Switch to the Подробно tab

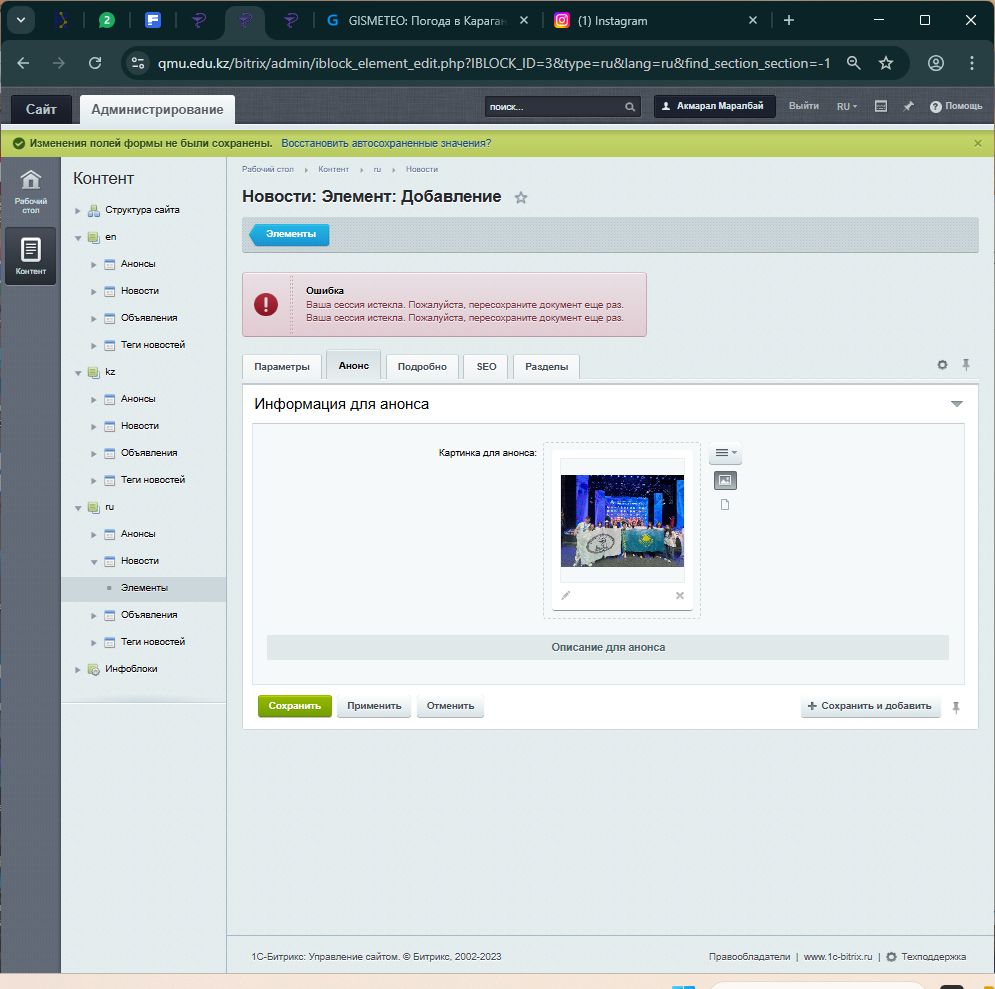click(422, 367)
